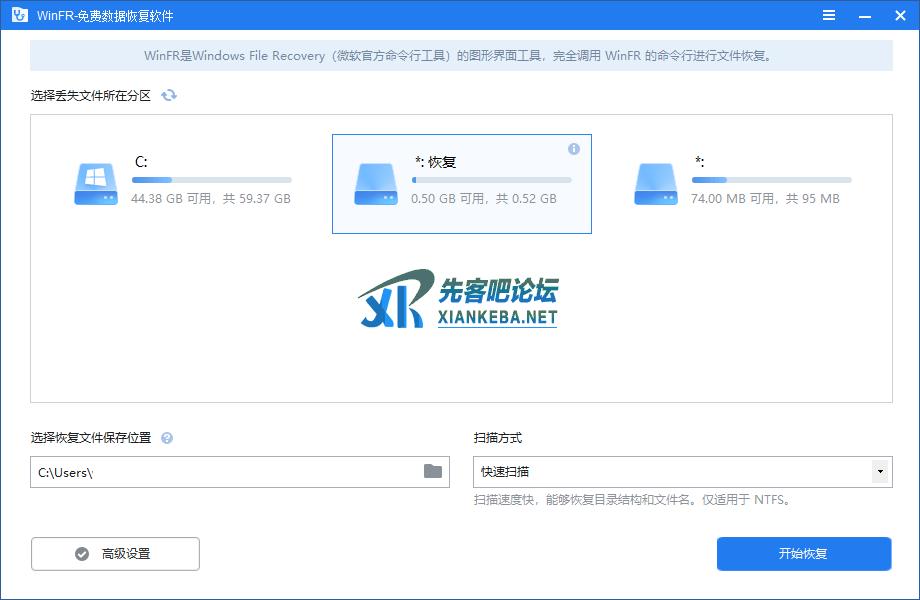
Task: Browse for save folder using folder icon
Action: [x=433, y=471]
